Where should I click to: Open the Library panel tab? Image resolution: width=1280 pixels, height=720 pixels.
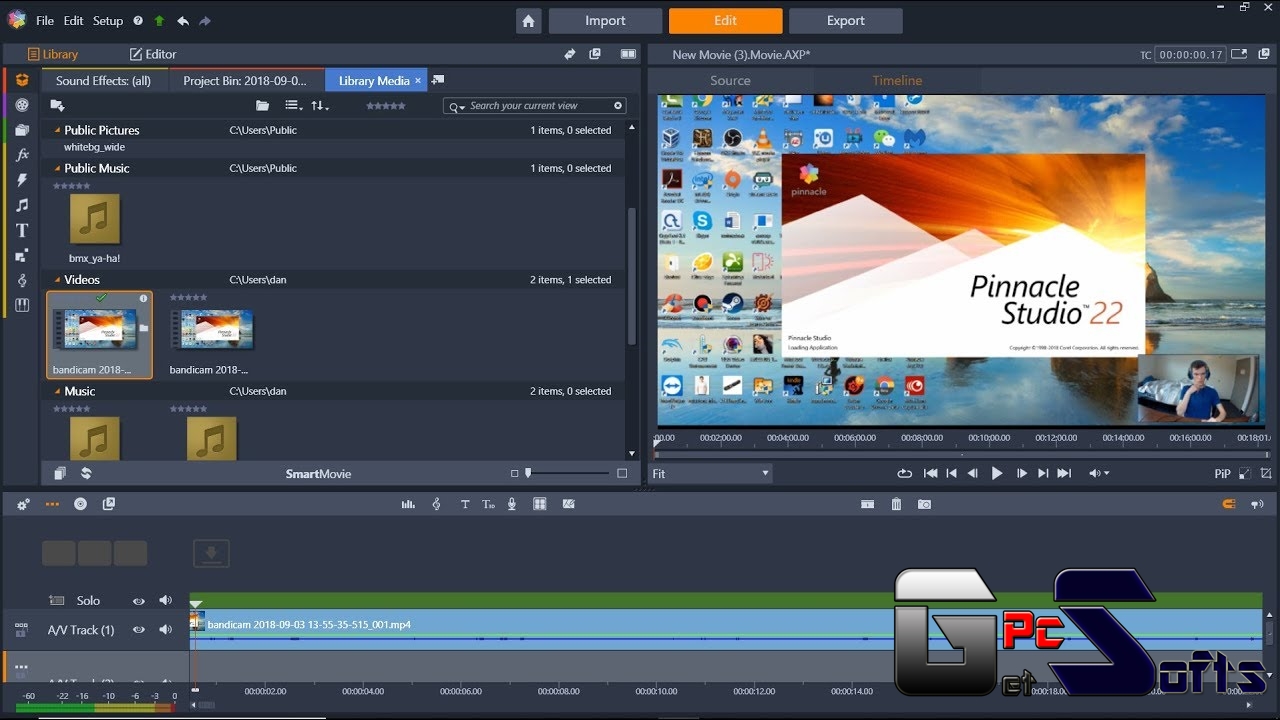point(53,54)
